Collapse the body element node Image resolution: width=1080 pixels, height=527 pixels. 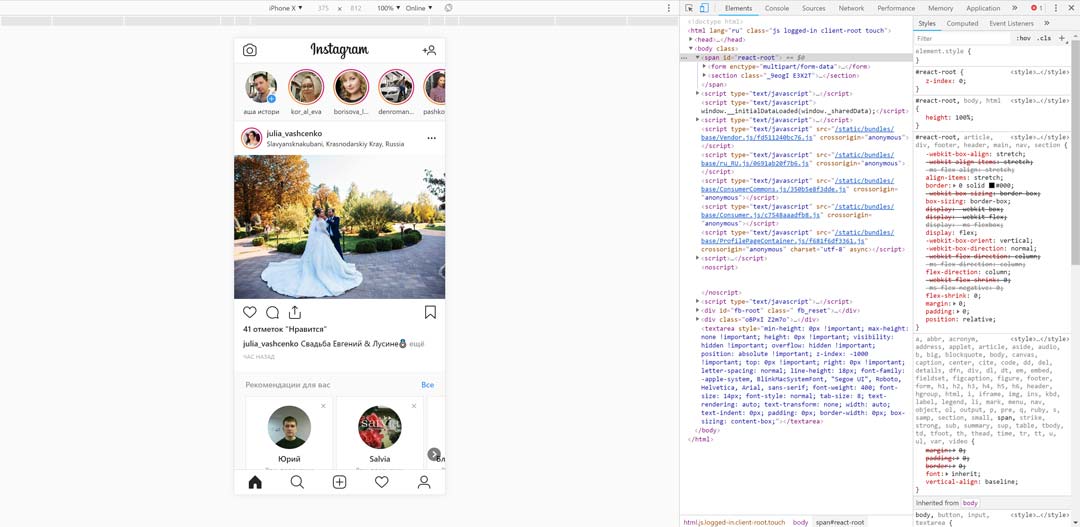(x=691, y=48)
